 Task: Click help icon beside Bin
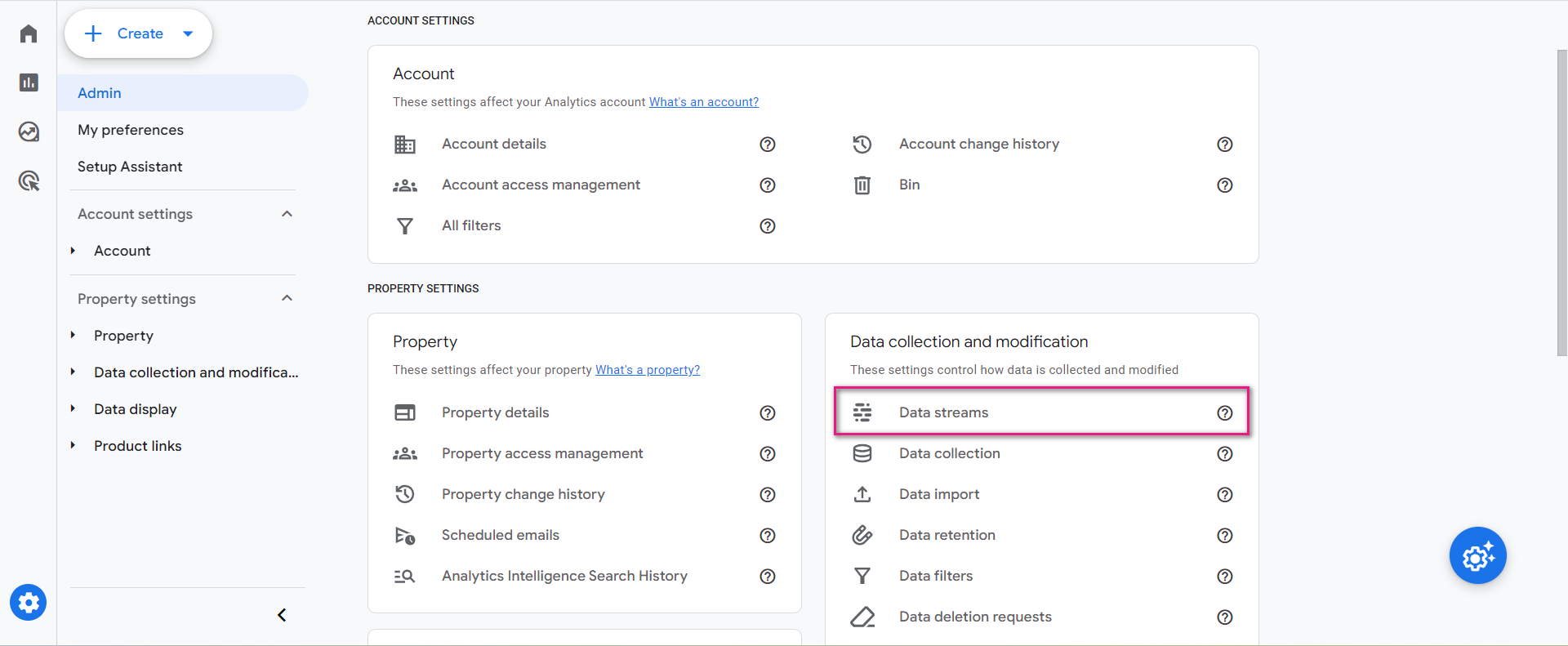coord(1225,185)
